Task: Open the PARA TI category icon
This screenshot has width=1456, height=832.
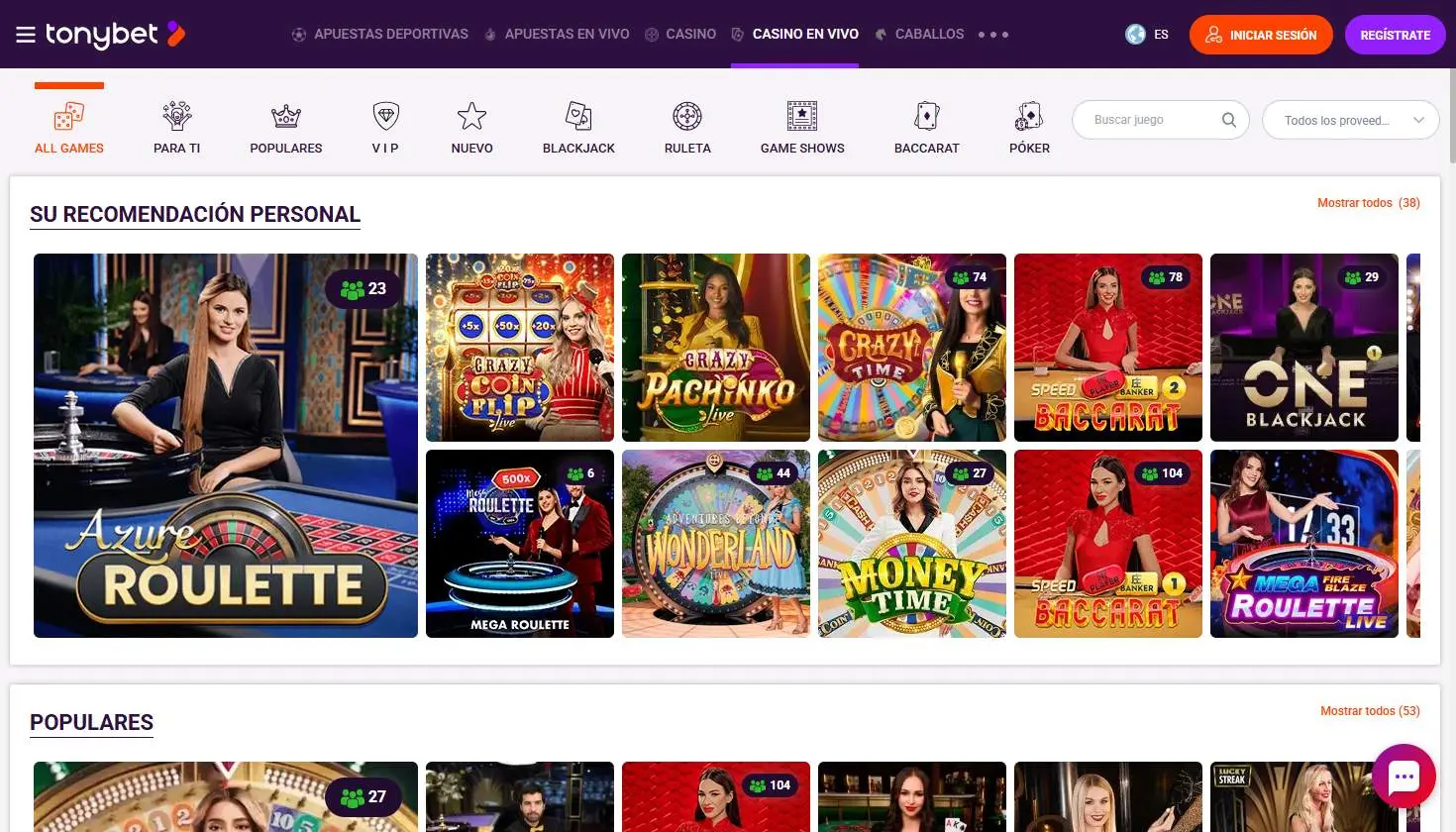Action: coord(176,116)
